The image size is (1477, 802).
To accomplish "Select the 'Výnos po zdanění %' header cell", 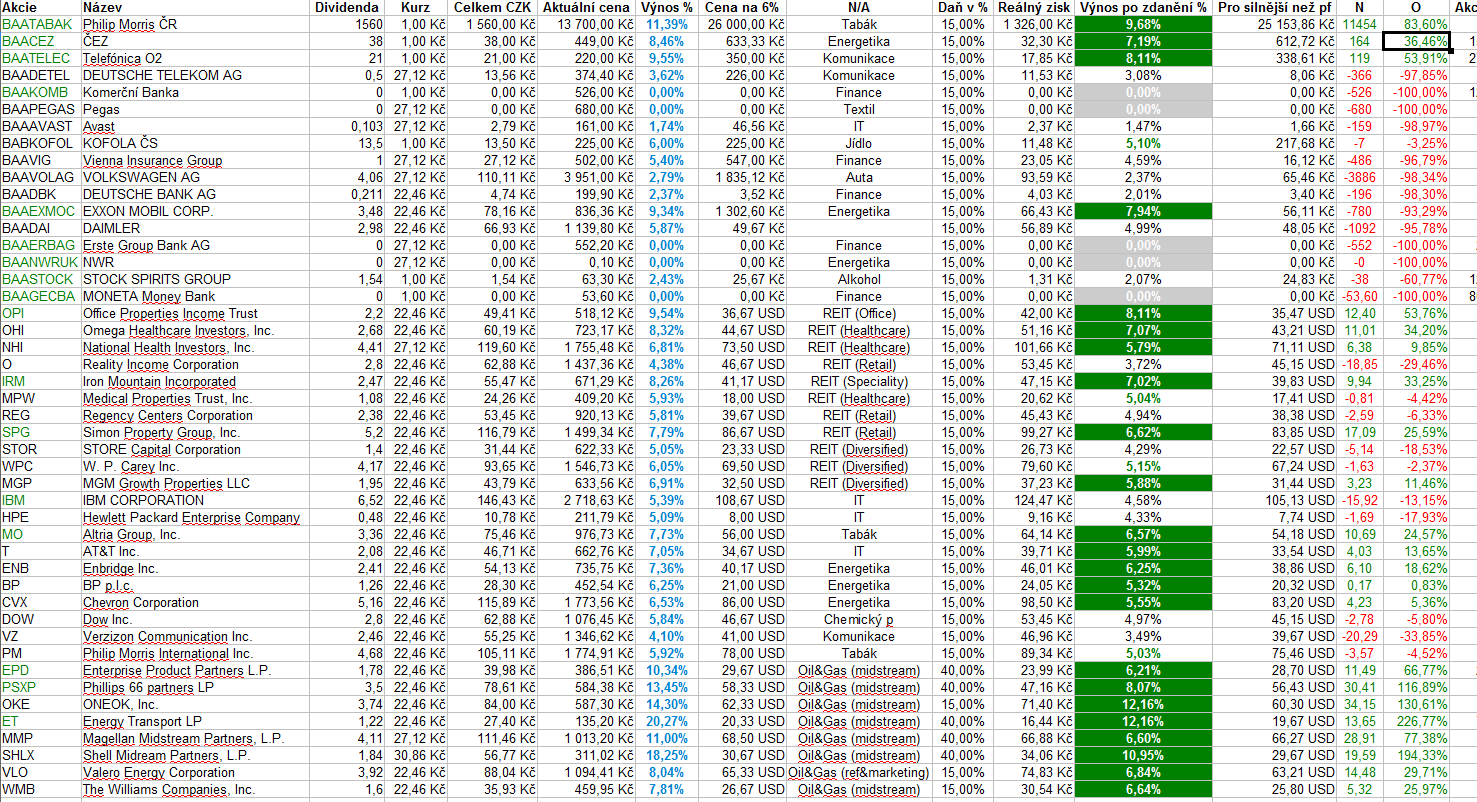I will 1143,7.
